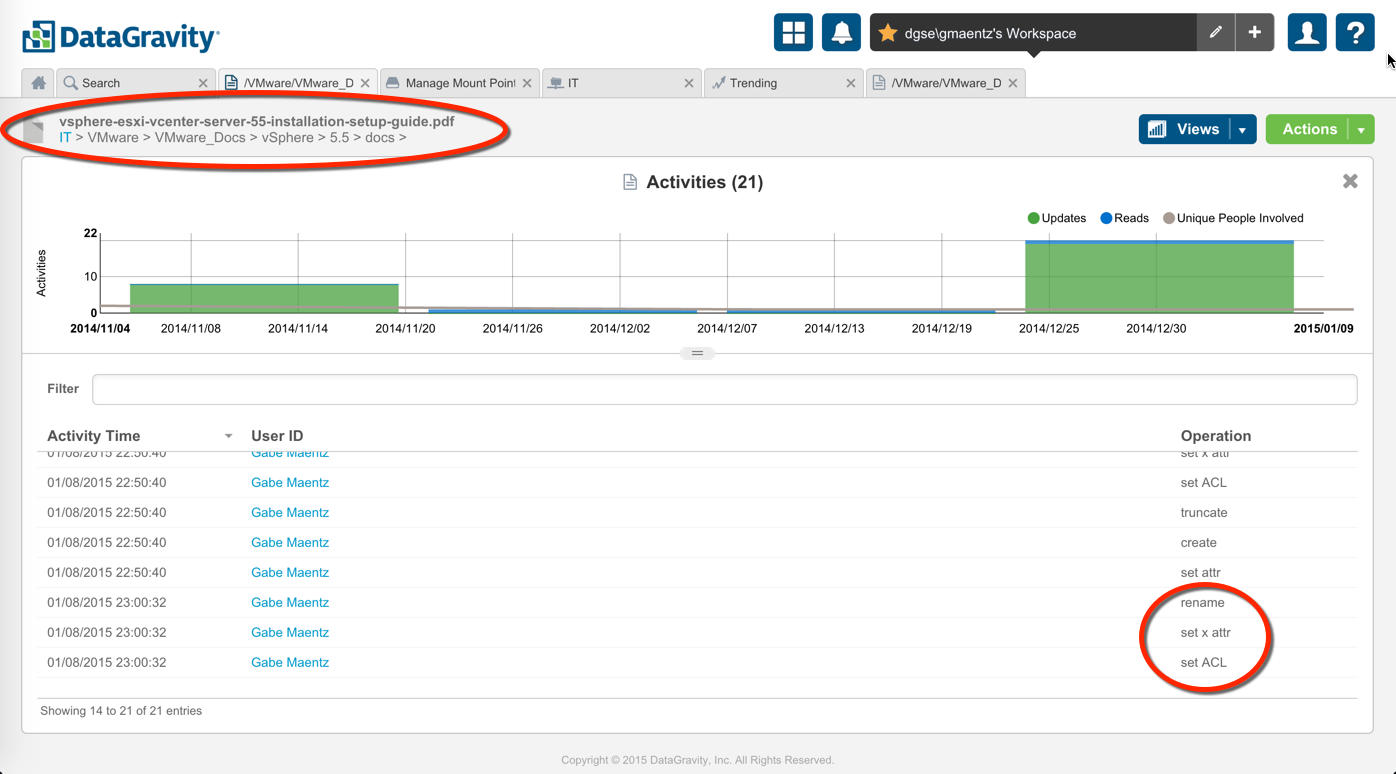The height and width of the screenshot is (774, 1396).
Task: Click vSphere in the breadcrumb path
Action: click(288, 137)
